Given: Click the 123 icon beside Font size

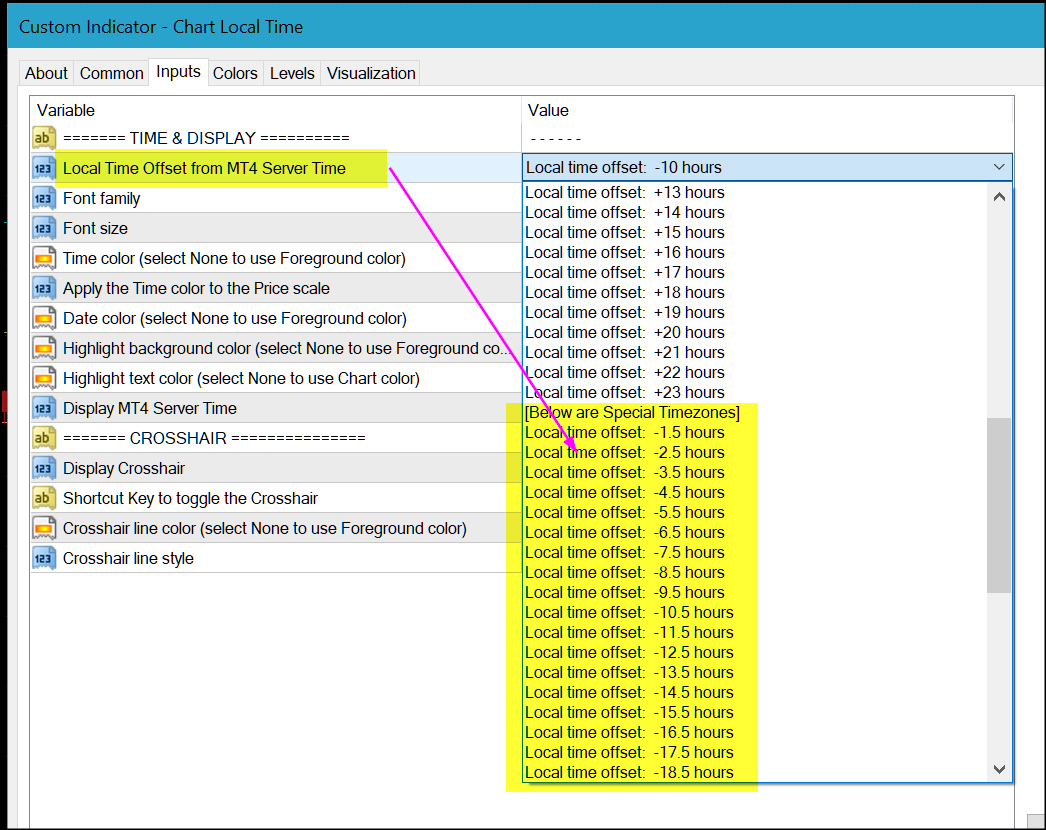Looking at the screenshot, I should pos(43,228).
